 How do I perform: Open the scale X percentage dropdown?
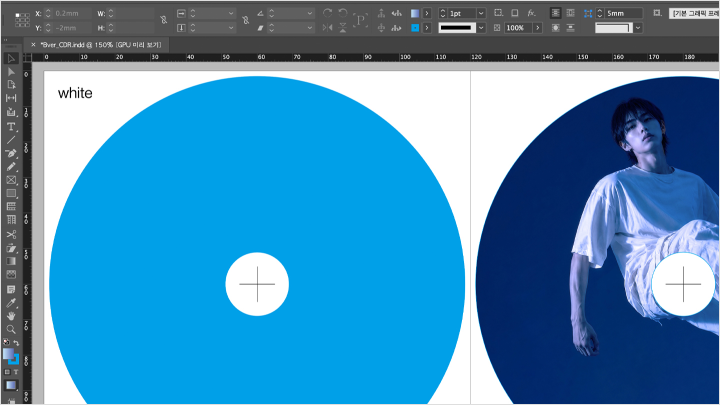231,14
